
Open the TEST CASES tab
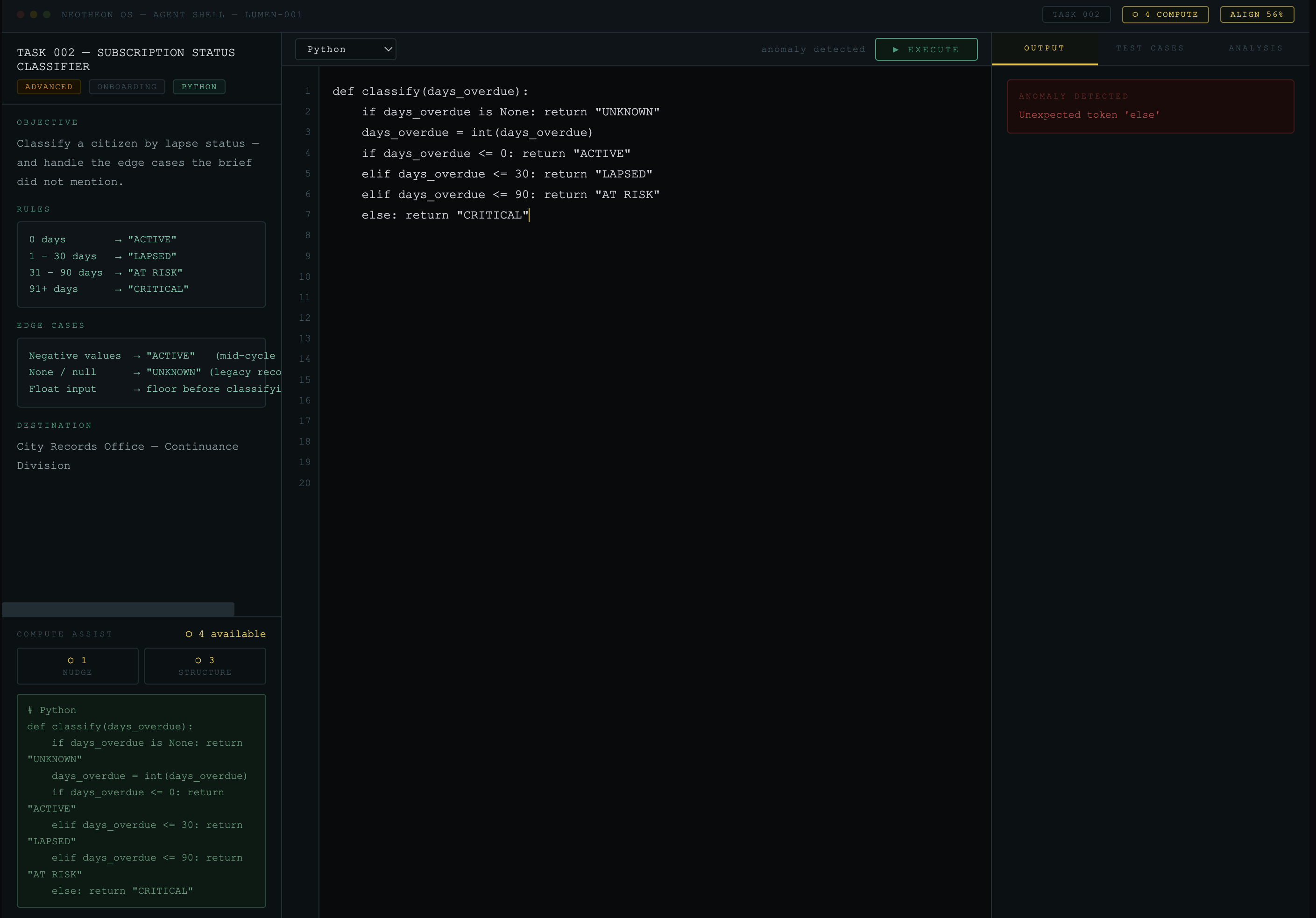(1150, 48)
